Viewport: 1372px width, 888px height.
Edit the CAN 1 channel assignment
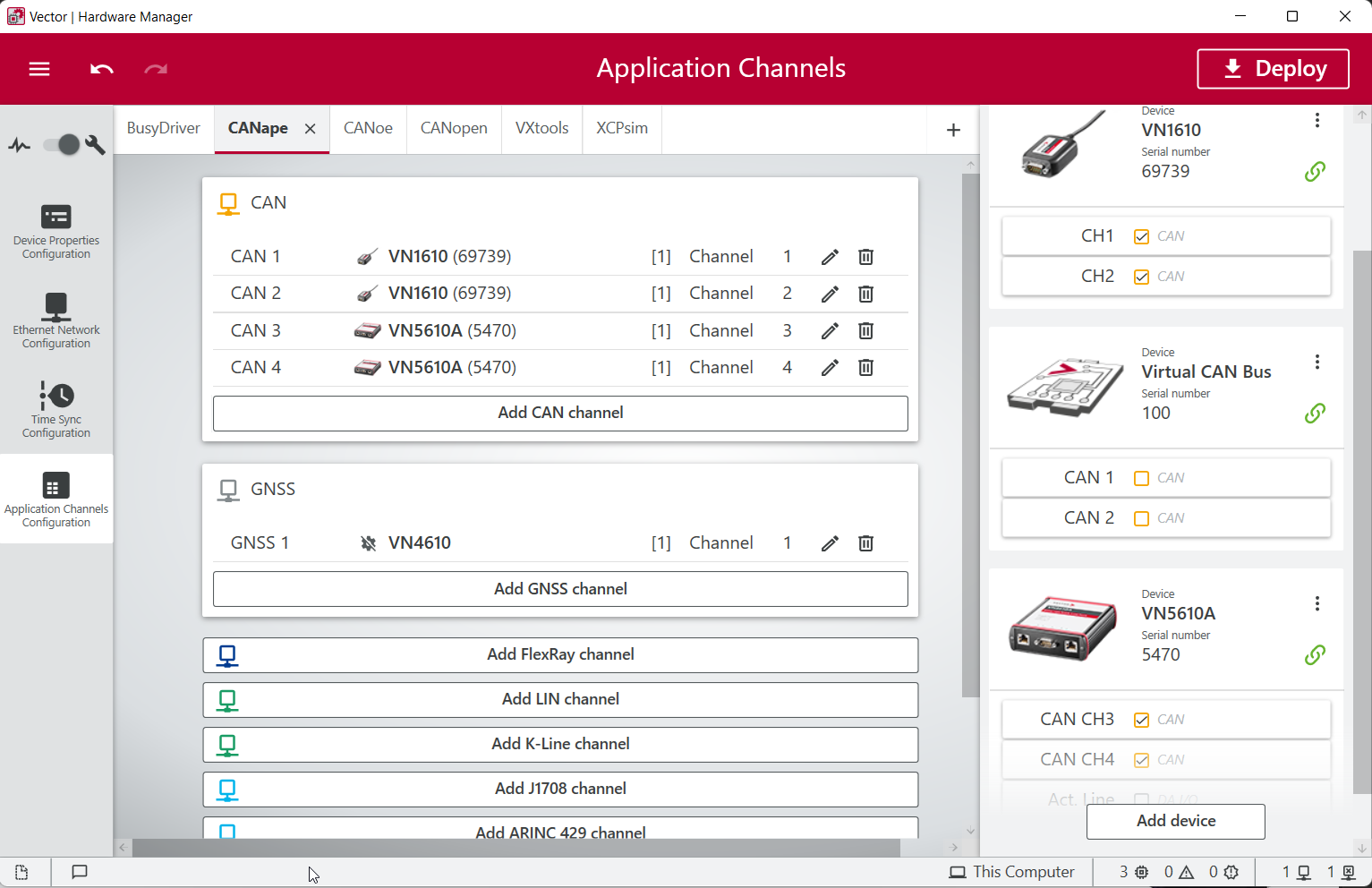[x=830, y=257]
